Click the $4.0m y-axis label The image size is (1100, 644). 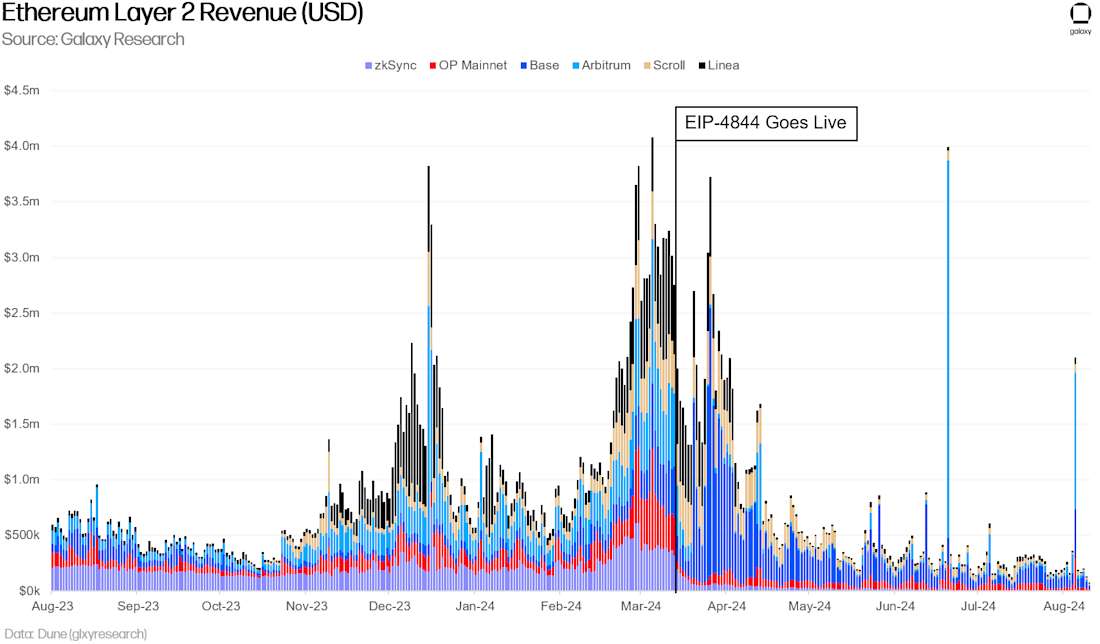tap(22, 146)
